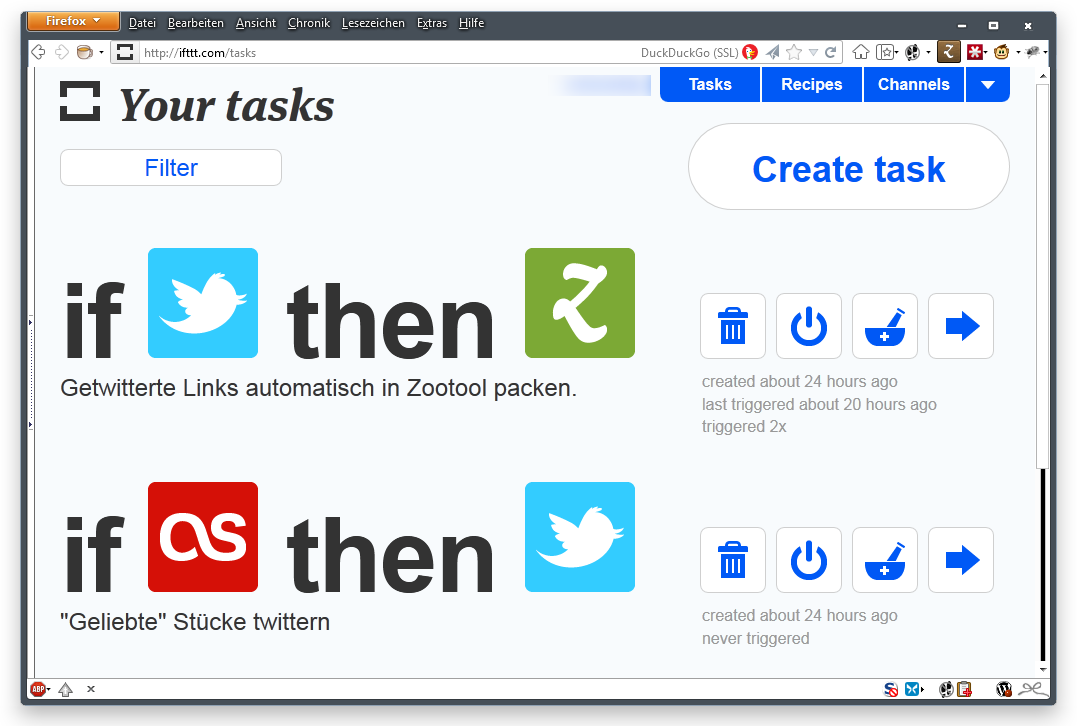Click the ifttt.com address bar field
Image resolution: width=1077 pixels, height=726 pixels.
[x=380, y=53]
